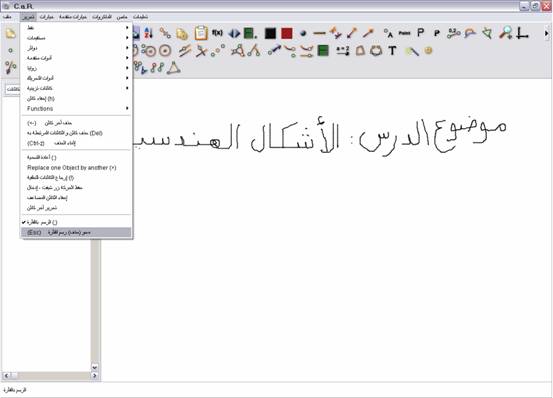This screenshot has height=398, width=553.
Task: Click the f(x) function tool icon
Action: pyautogui.click(x=217, y=33)
